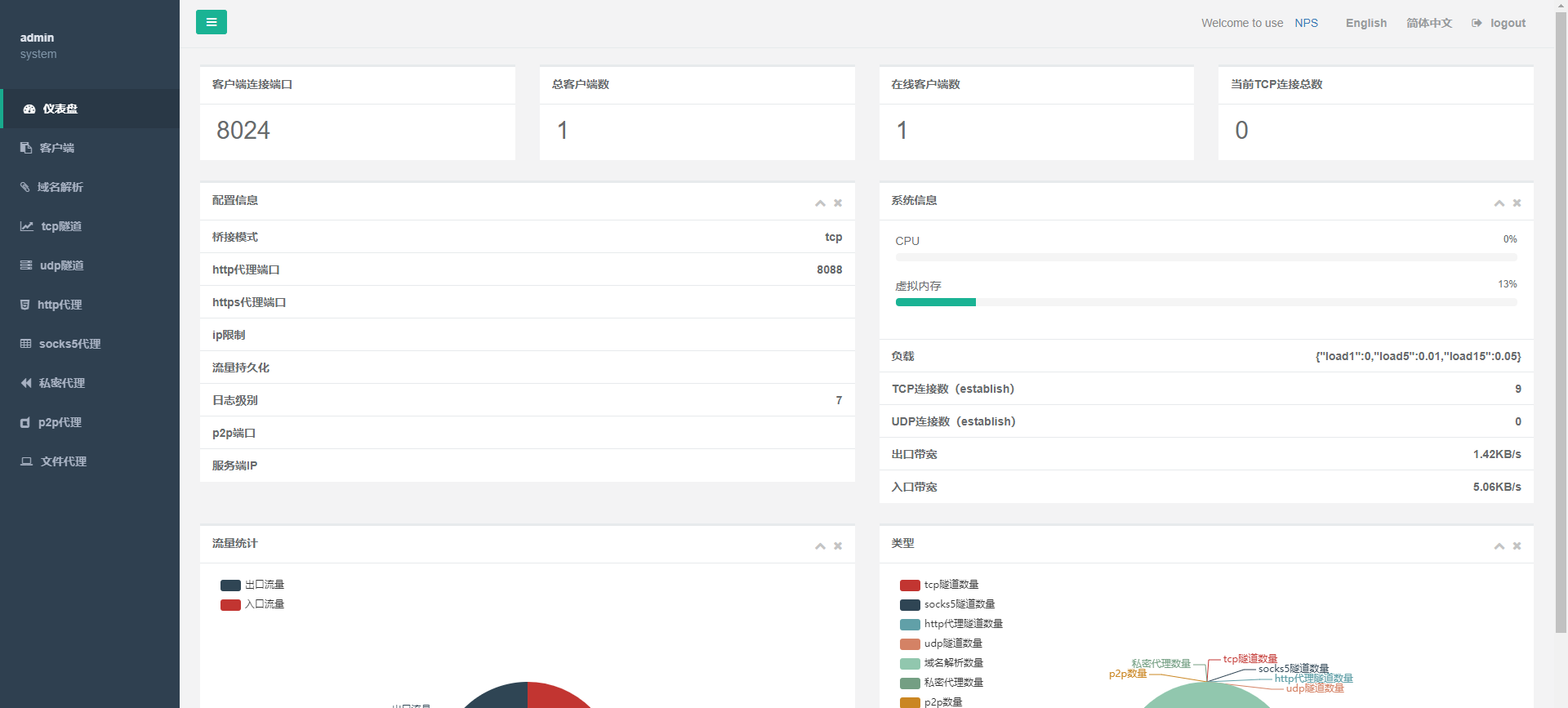
Task: Click the paperclip icon beside 域名解析
Action: pyautogui.click(x=25, y=187)
